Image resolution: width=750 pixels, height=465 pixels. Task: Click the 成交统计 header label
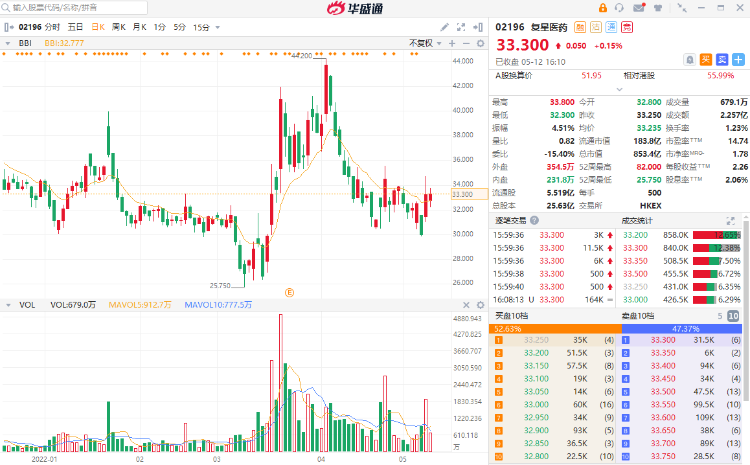pos(637,221)
